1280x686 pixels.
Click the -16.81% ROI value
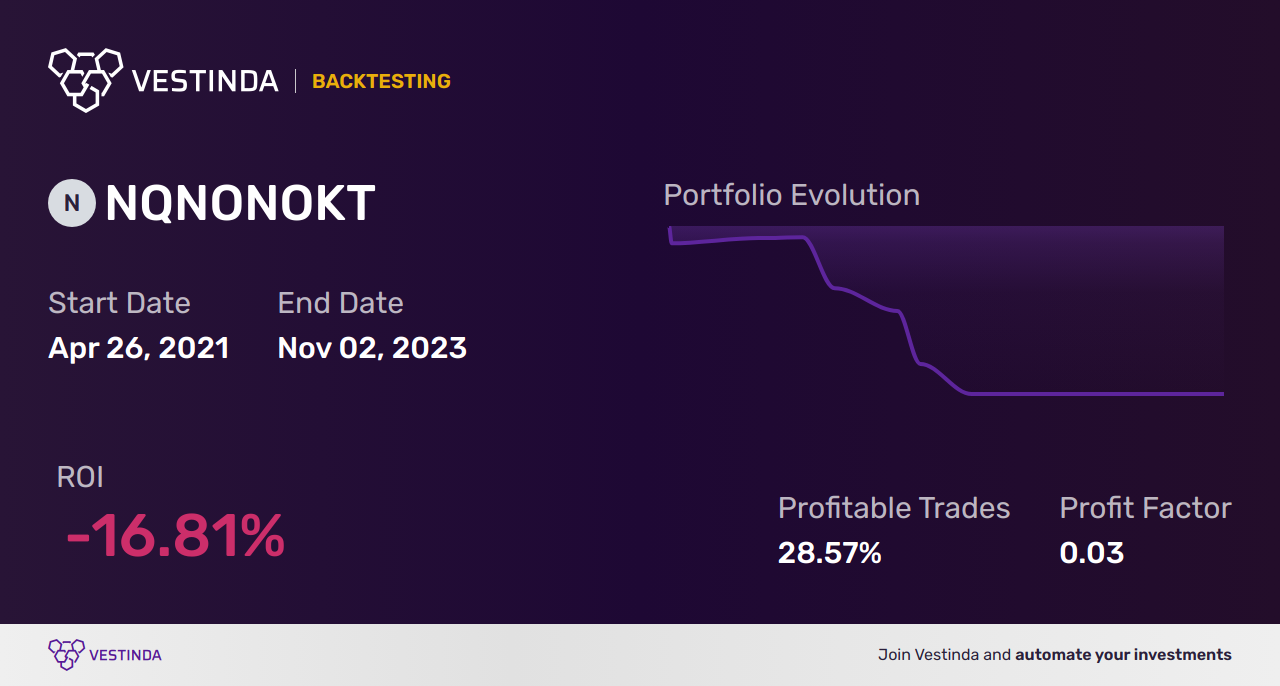175,536
